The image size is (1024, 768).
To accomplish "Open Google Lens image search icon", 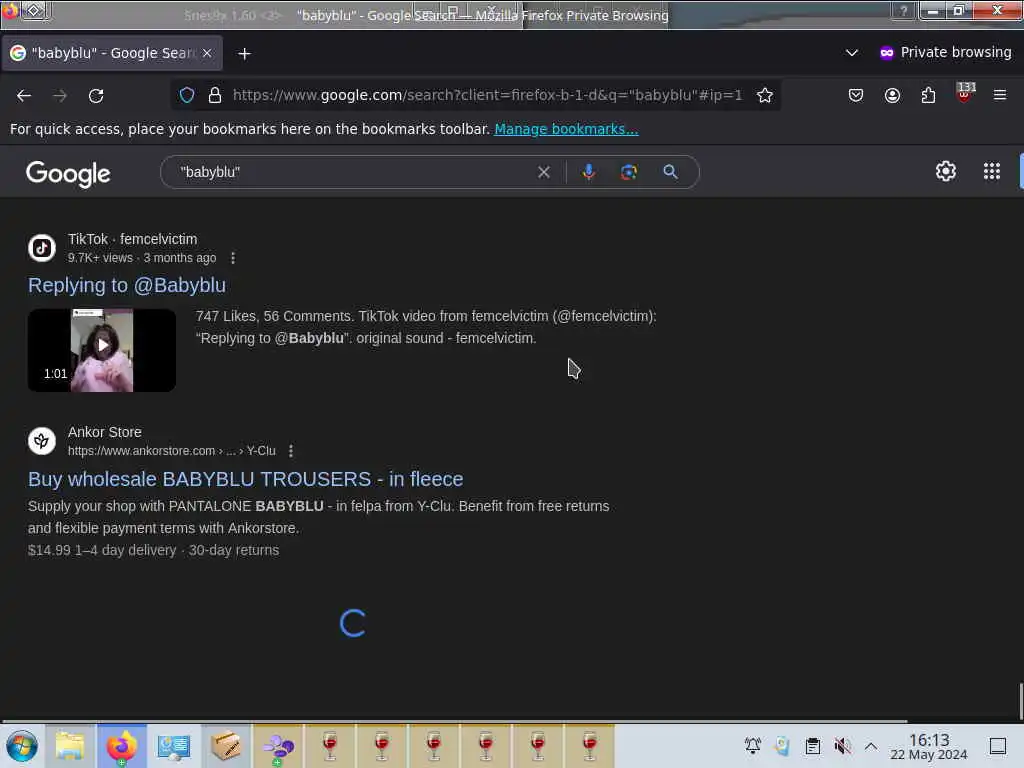I will [628, 172].
